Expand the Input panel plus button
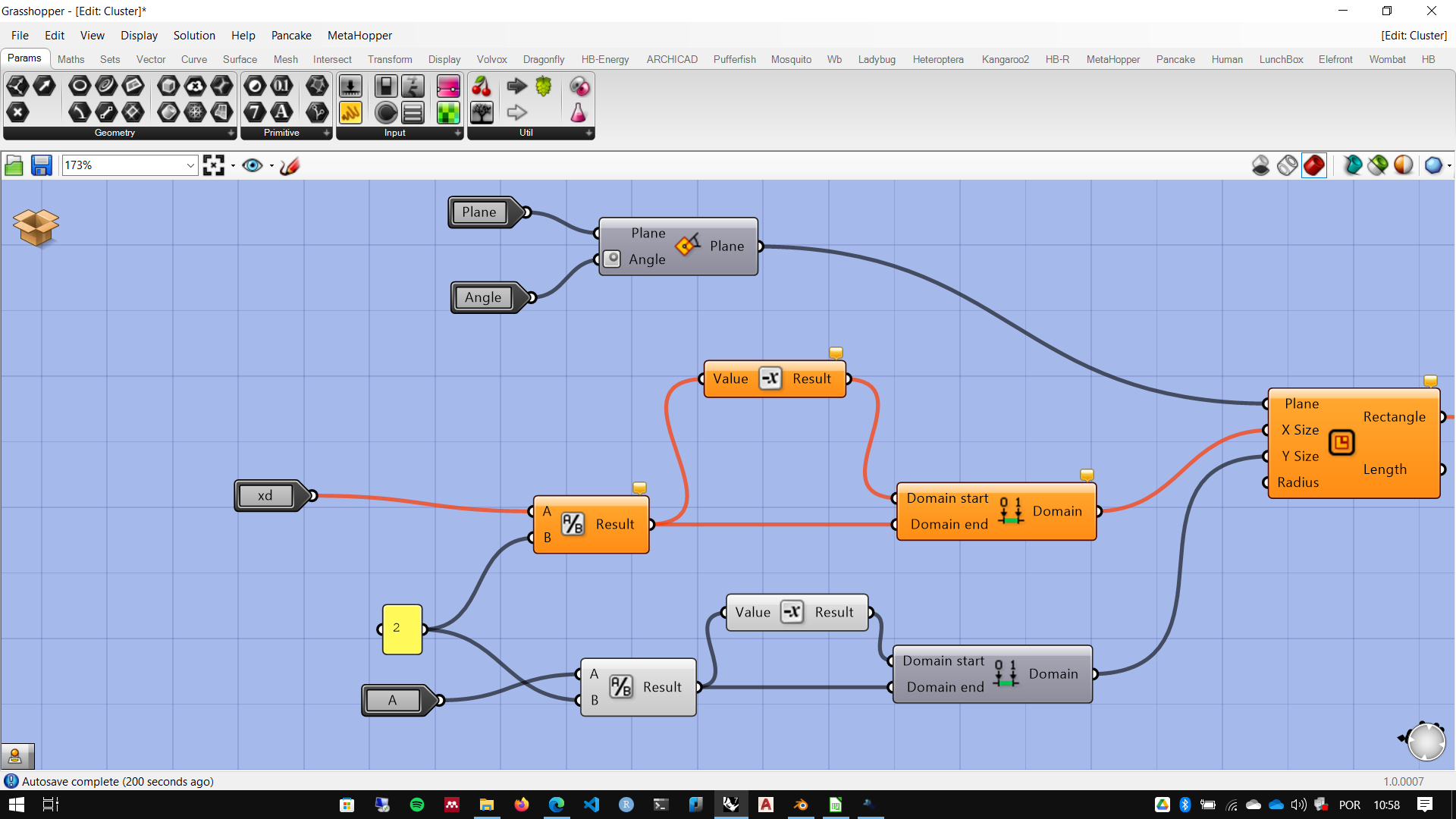1456x819 pixels. (x=457, y=133)
